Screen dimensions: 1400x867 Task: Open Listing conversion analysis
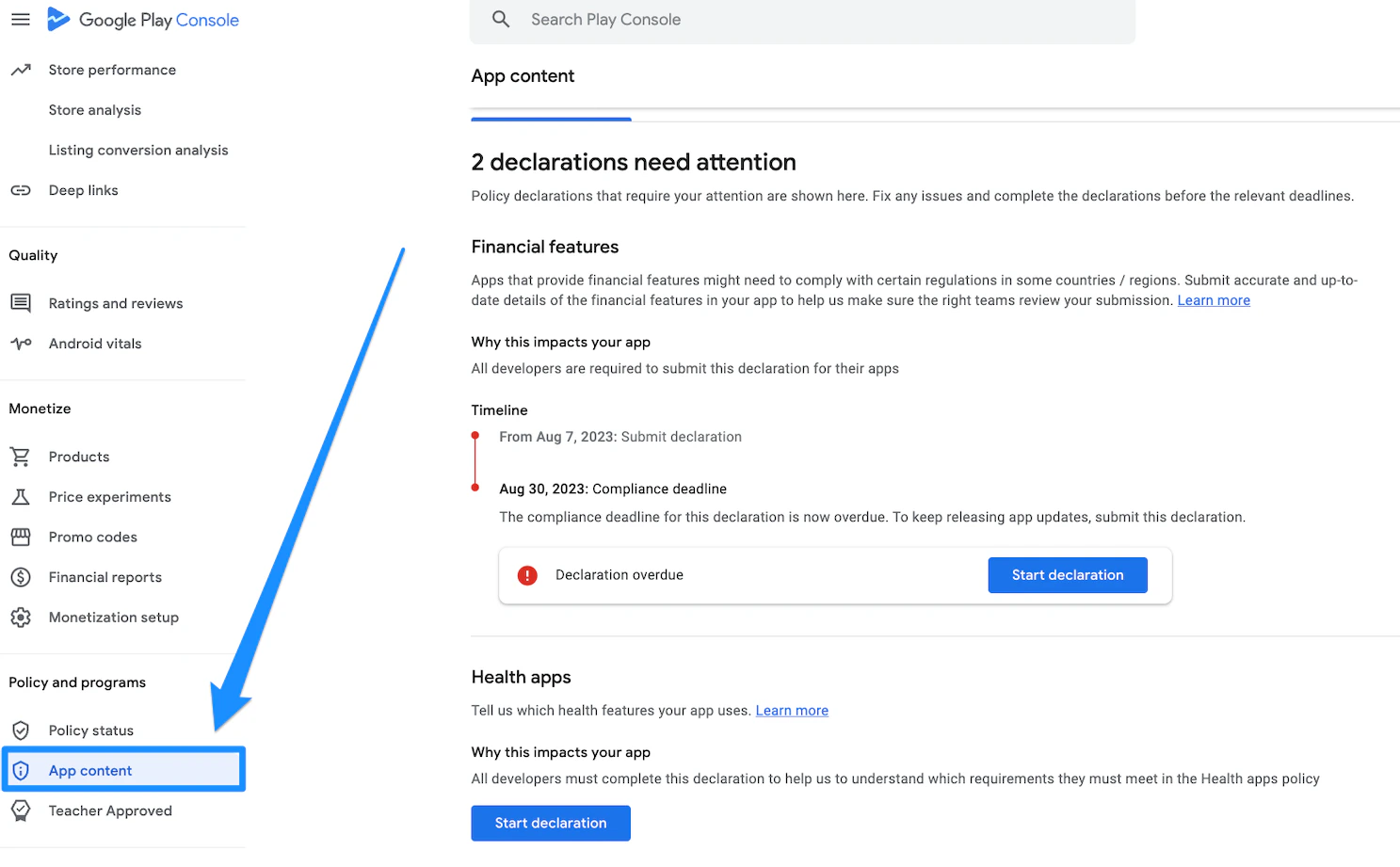[138, 151]
